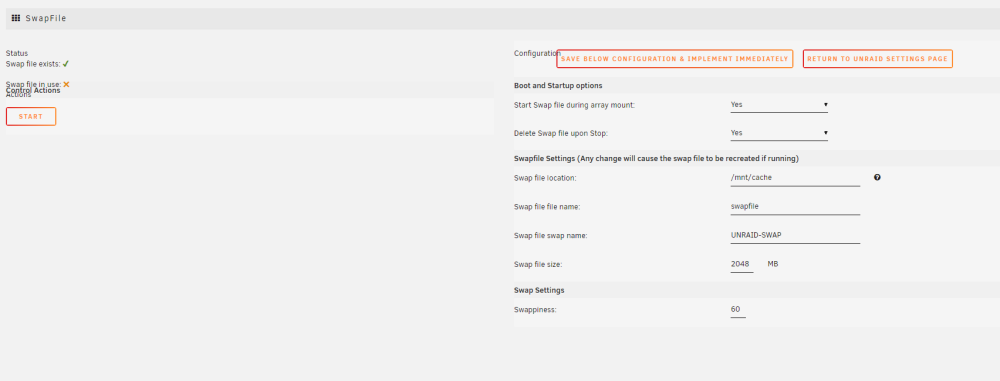Viewport: 1000px width, 381px height.
Task: Click the Swap file size field showing 2048
Action: point(742,264)
